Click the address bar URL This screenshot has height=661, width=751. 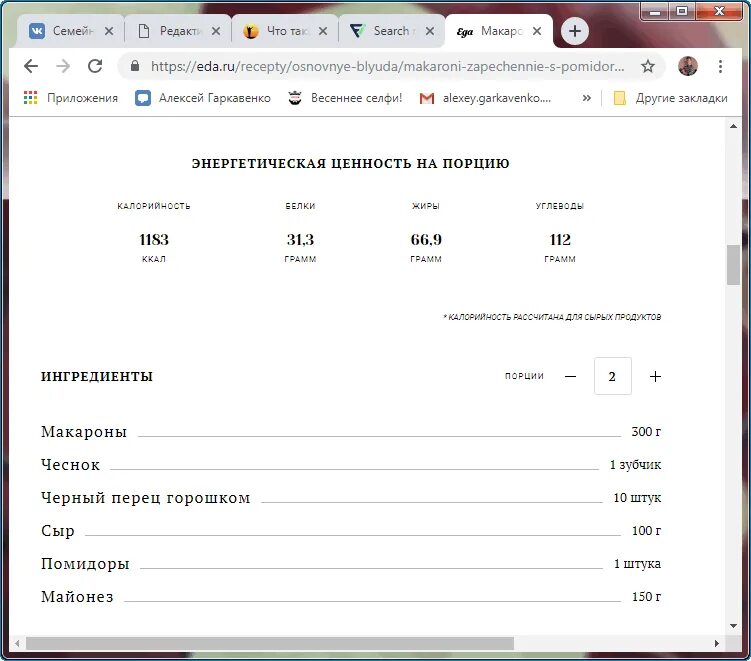click(x=387, y=66)
